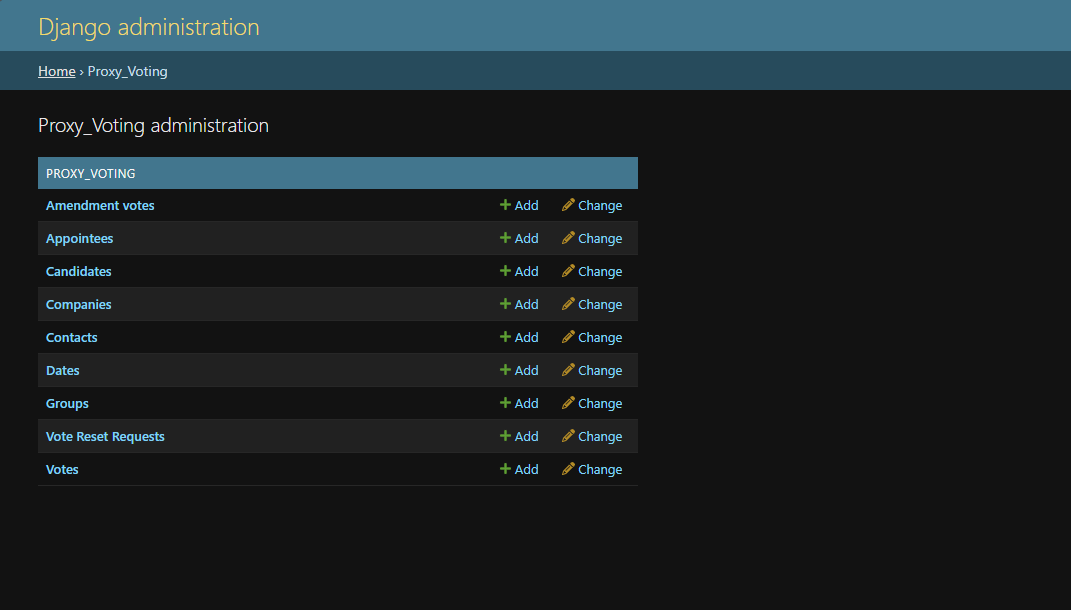Image resolution: width=1071 pixels, height=610 pixels.
Task: Click the Proxy_Voting administration heading
Action: click(x=154, y=125)
